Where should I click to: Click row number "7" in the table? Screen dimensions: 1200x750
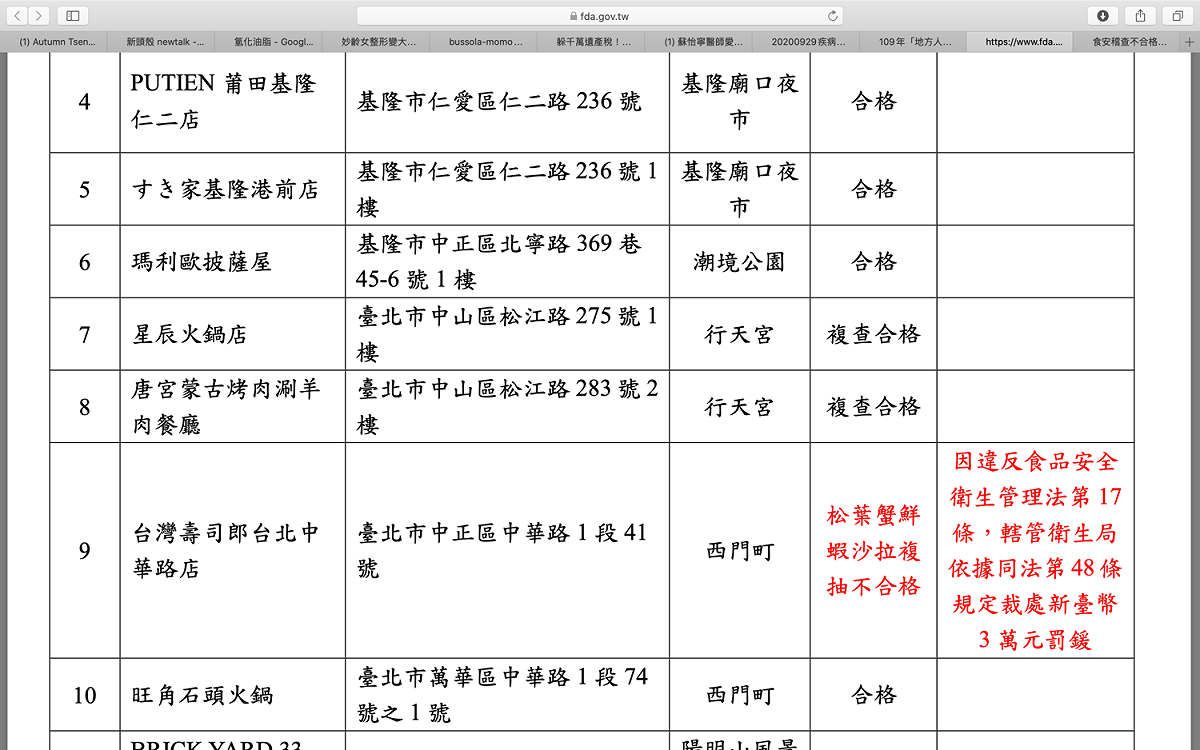[85, 334]
